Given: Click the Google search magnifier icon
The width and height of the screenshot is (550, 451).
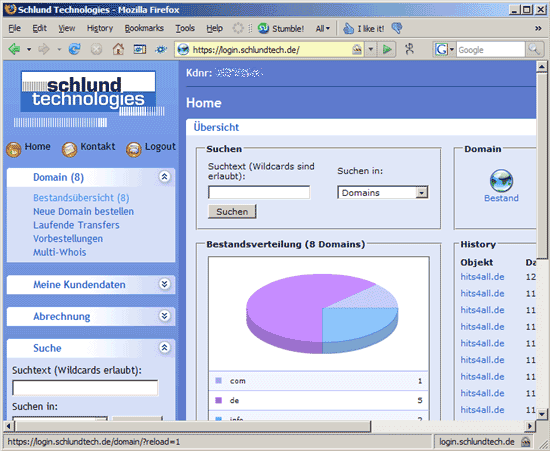Looking at the screenshot, I should tap(534, 49).
